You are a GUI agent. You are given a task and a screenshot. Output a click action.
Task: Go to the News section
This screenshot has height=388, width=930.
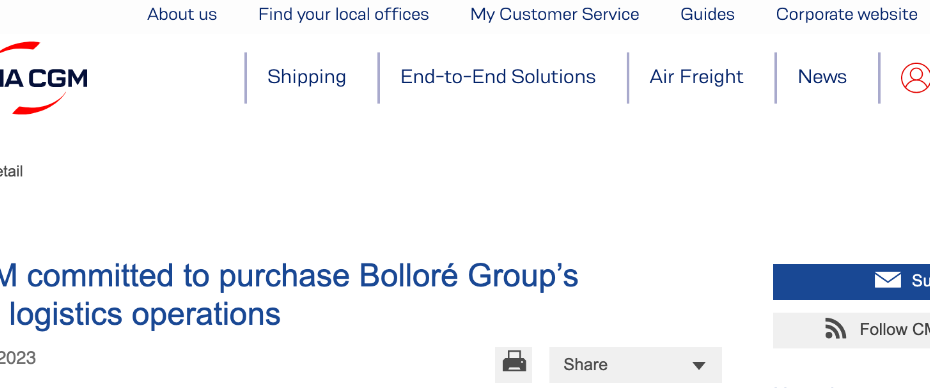point(822,77)
